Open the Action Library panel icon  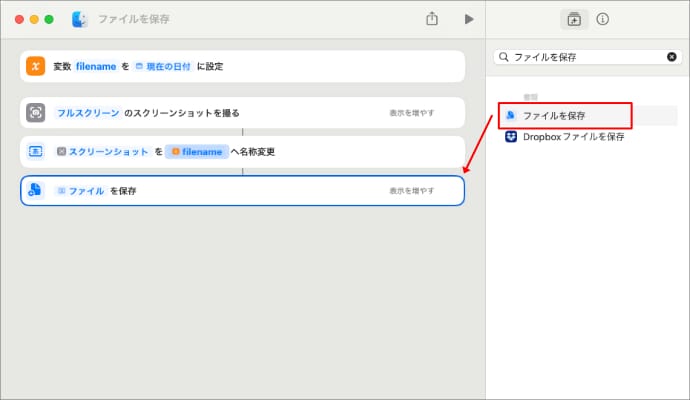click(574, 19)
